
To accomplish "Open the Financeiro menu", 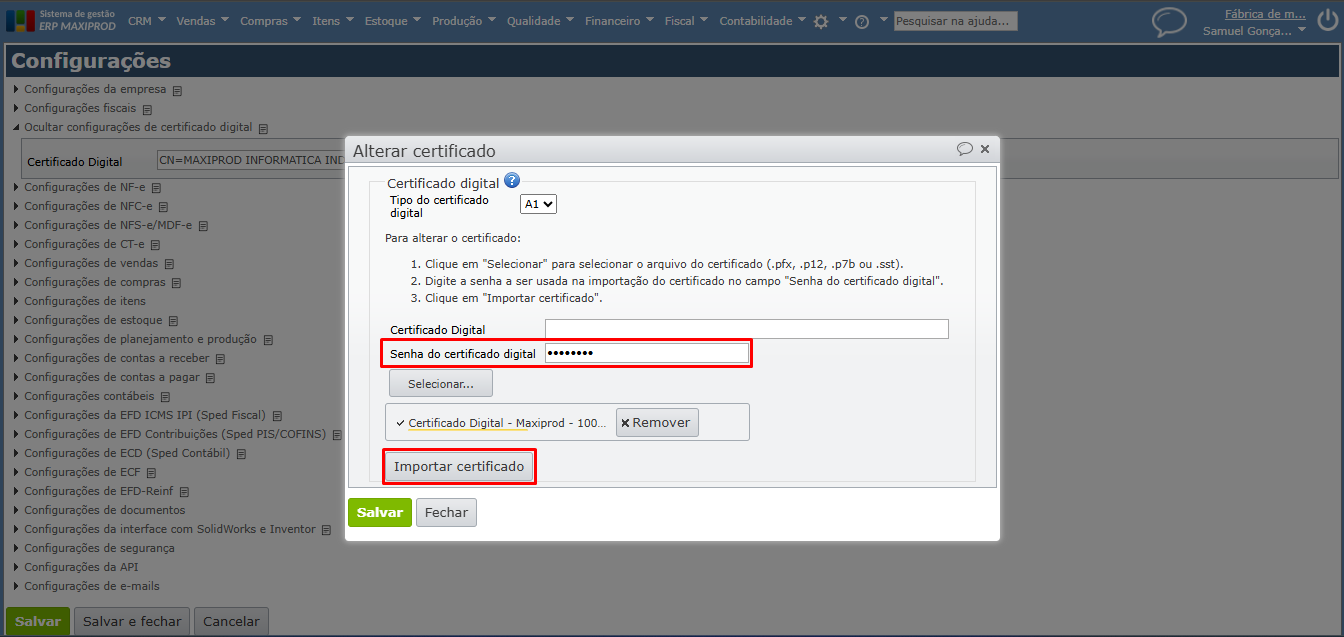I will tap(619, 21).
